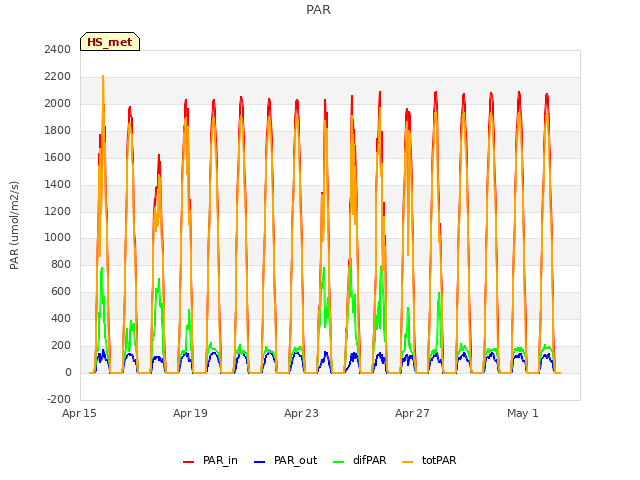Click the 600 y-axis tick label

coord(61,291)
